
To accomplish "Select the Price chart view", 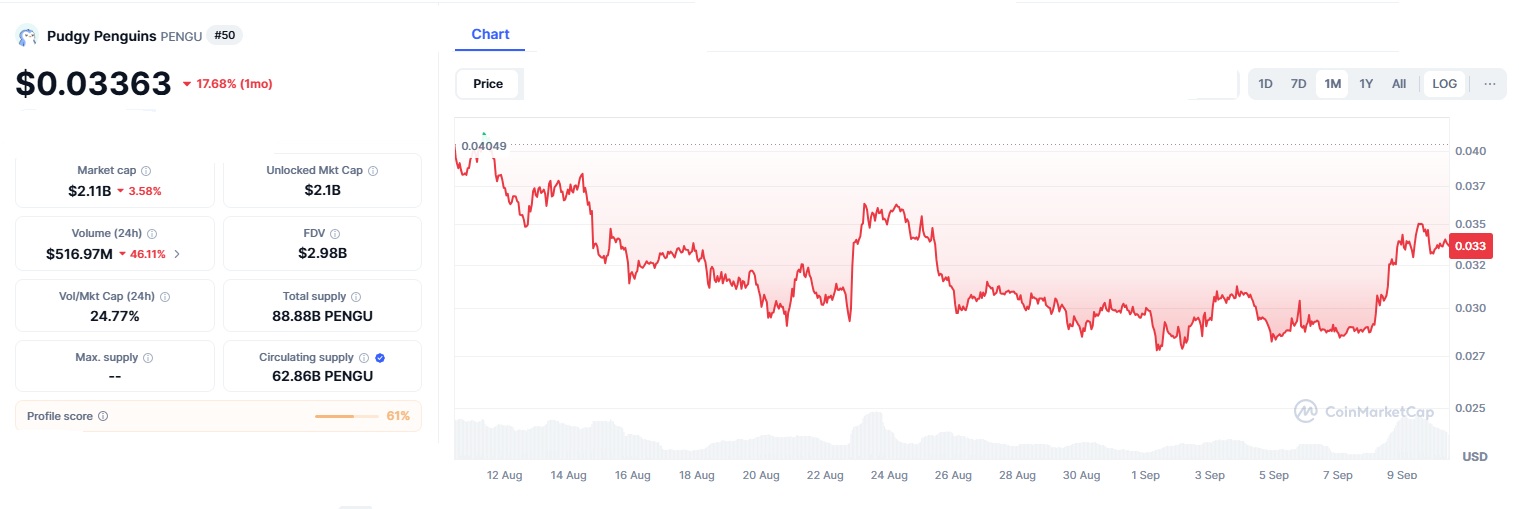I will (488, 84).
